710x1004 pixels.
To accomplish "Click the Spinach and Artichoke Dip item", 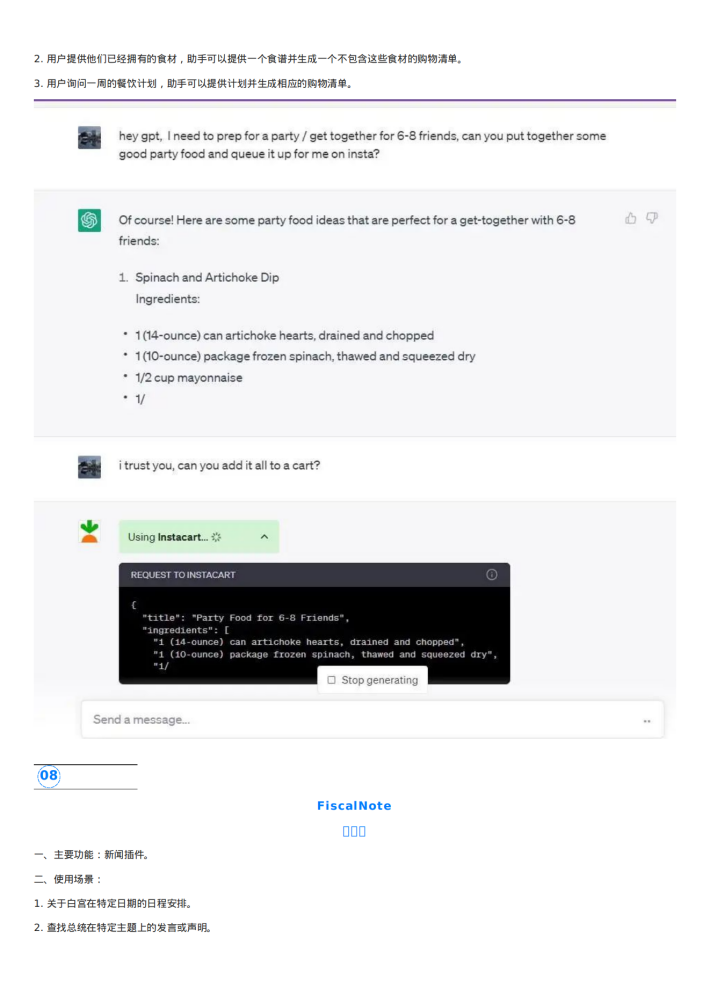I will point(207,277).
